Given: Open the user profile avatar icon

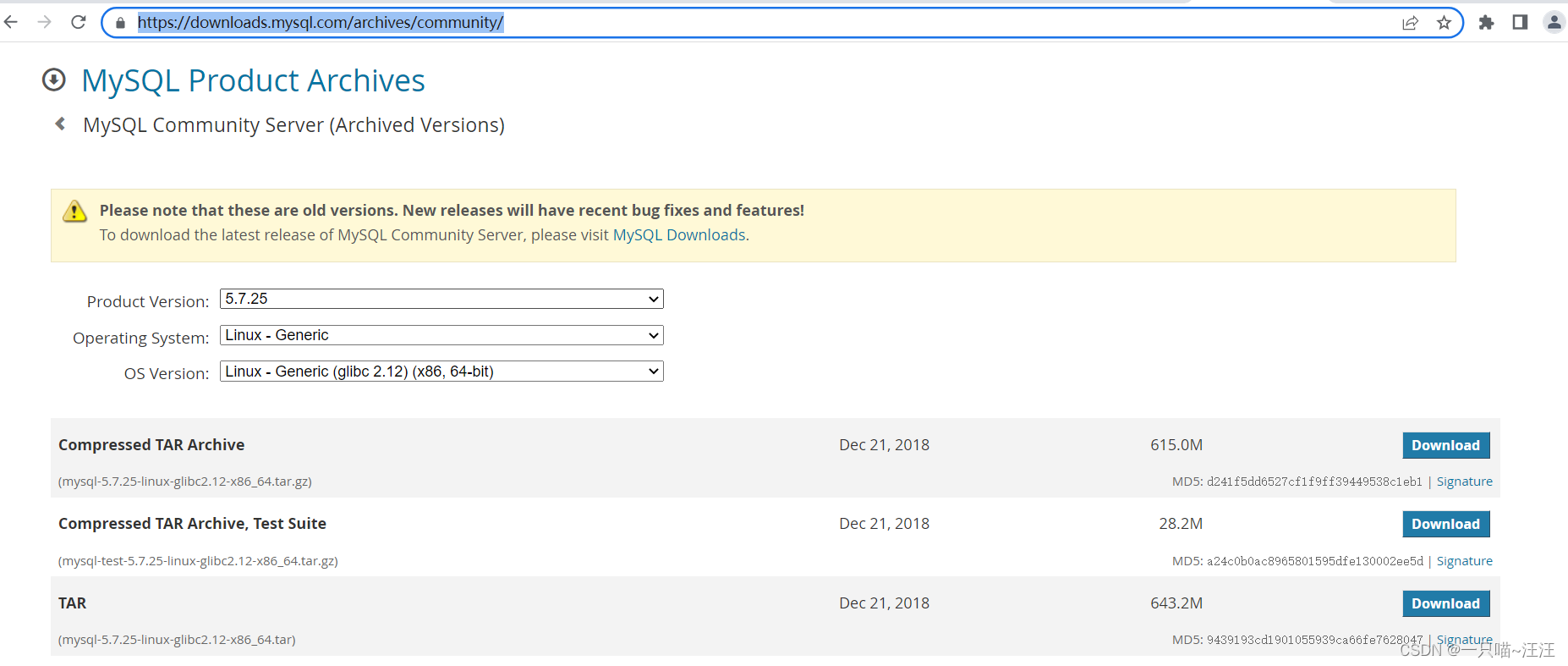Looking at the screenshot, I should point(1554,22).
